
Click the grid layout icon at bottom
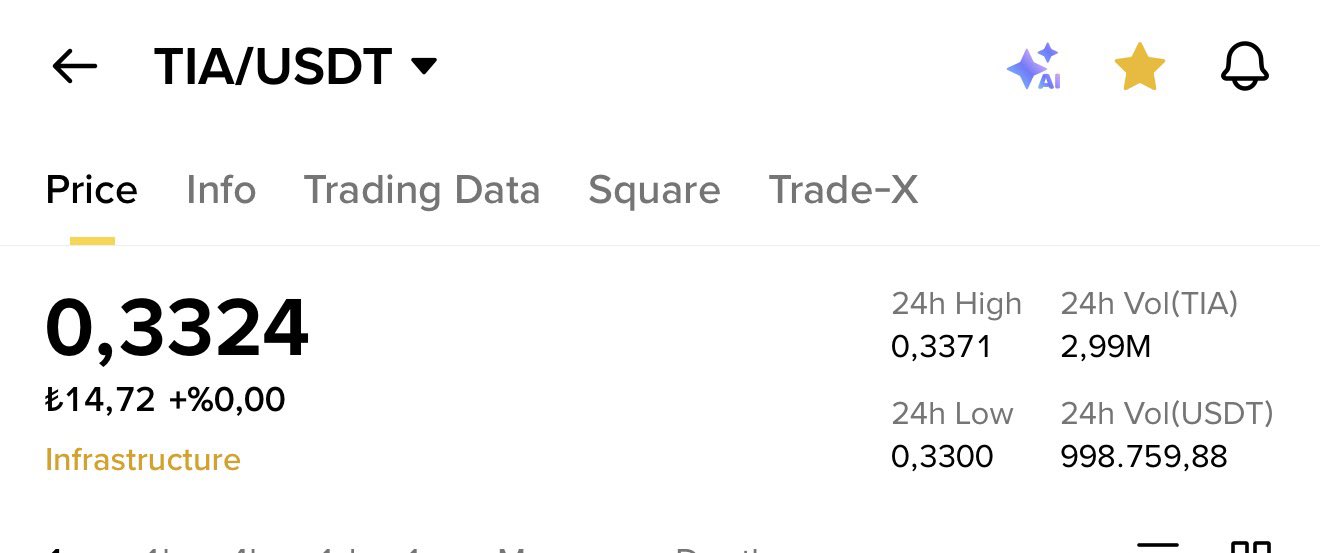coord(1250,546)
